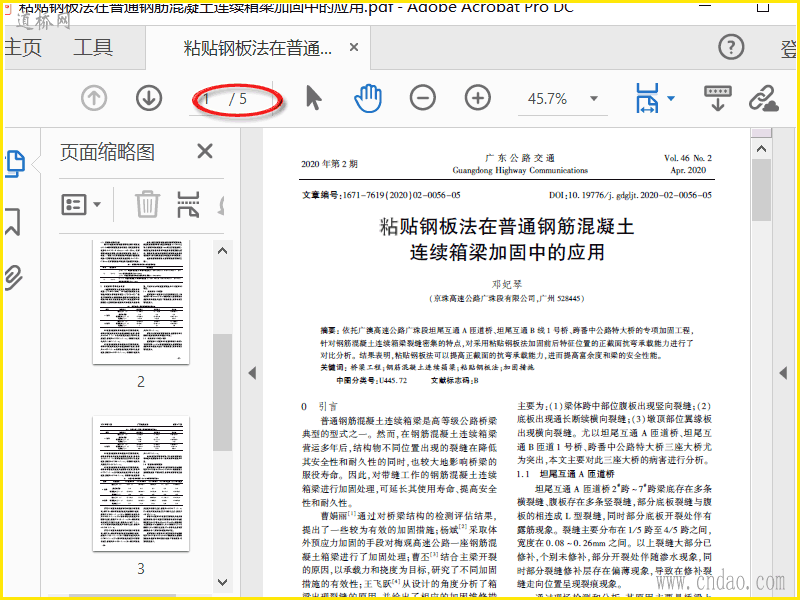Click the DOI text in the header

pyautogui.click(x=630, y=195)
